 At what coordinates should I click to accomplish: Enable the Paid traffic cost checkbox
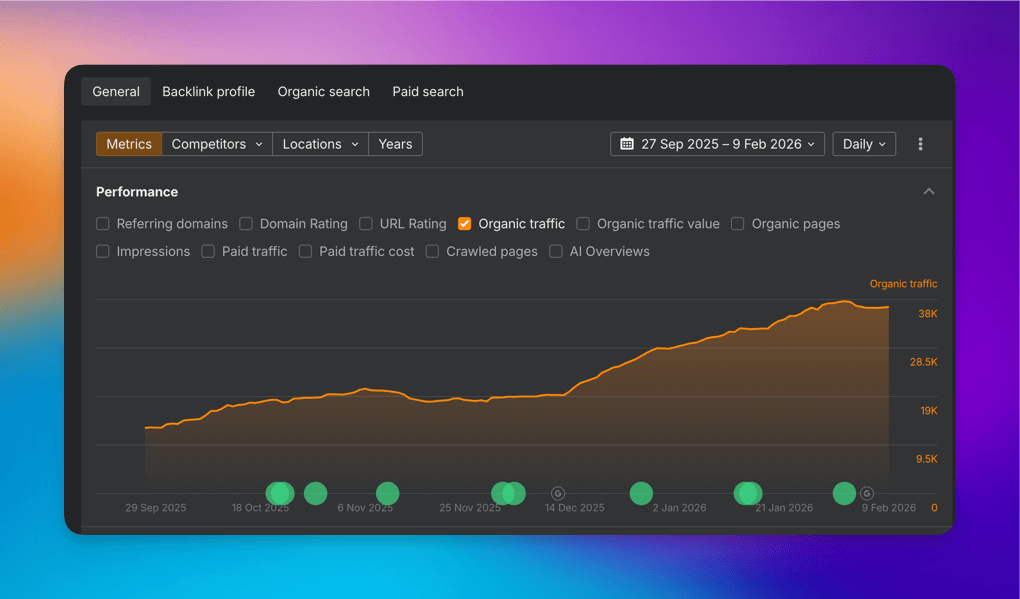(305, 251)
